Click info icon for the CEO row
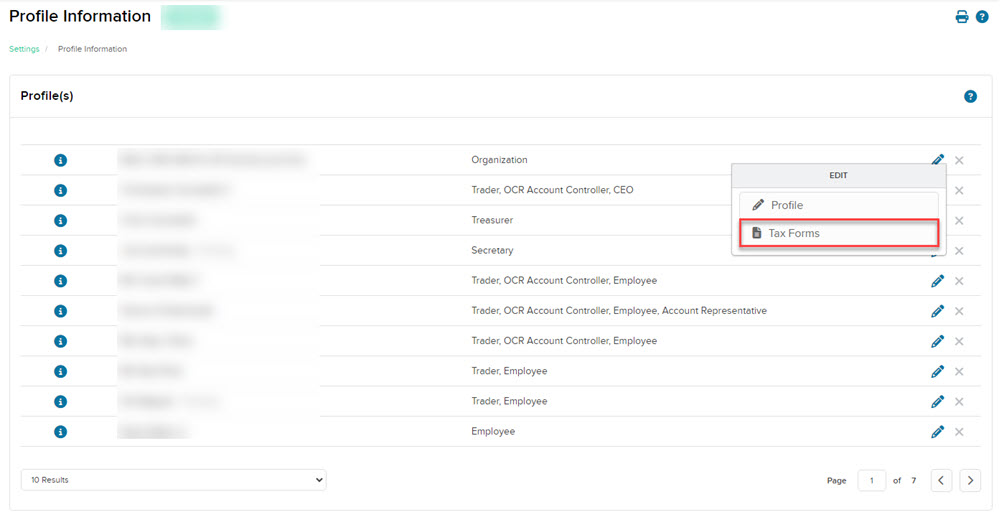The image size is (1000, 520). [x=60, y=190]
